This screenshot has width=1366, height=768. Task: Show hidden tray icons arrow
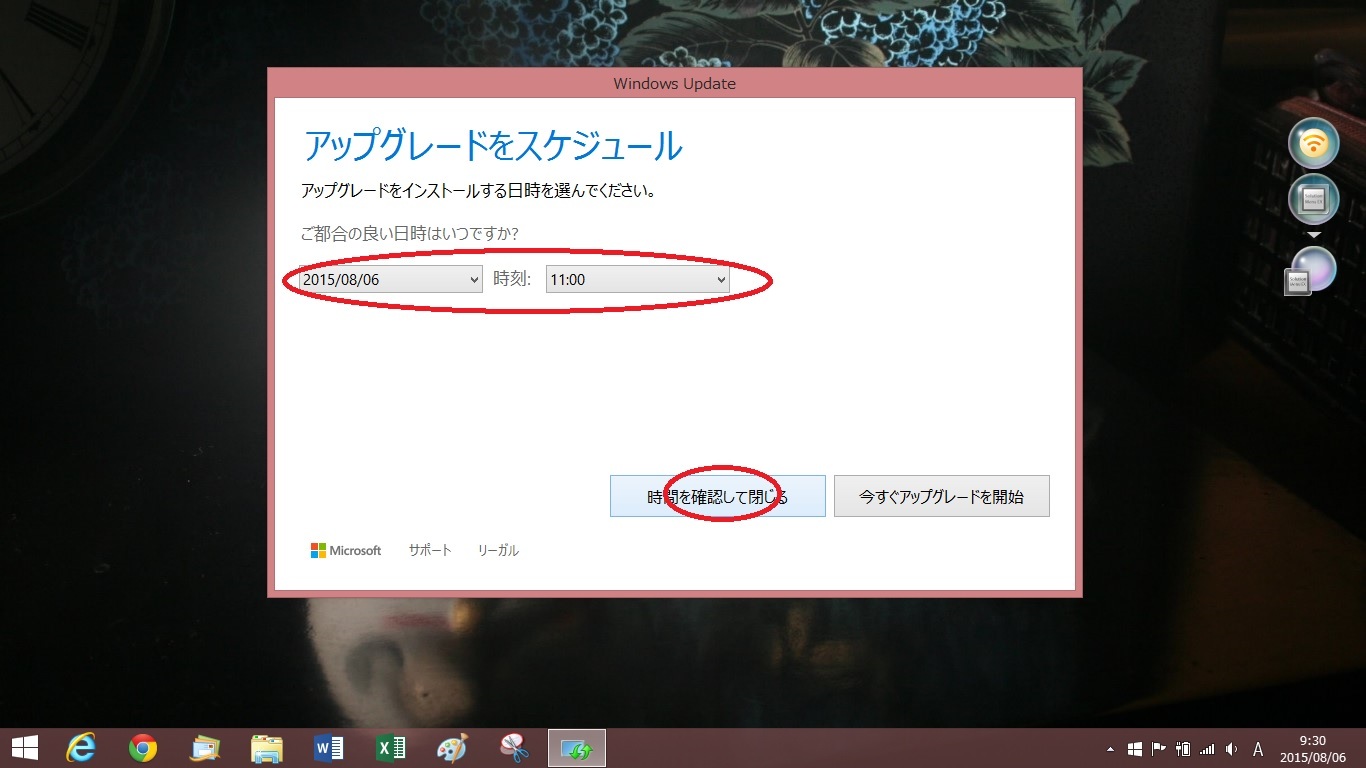[x=1110, y=749]
